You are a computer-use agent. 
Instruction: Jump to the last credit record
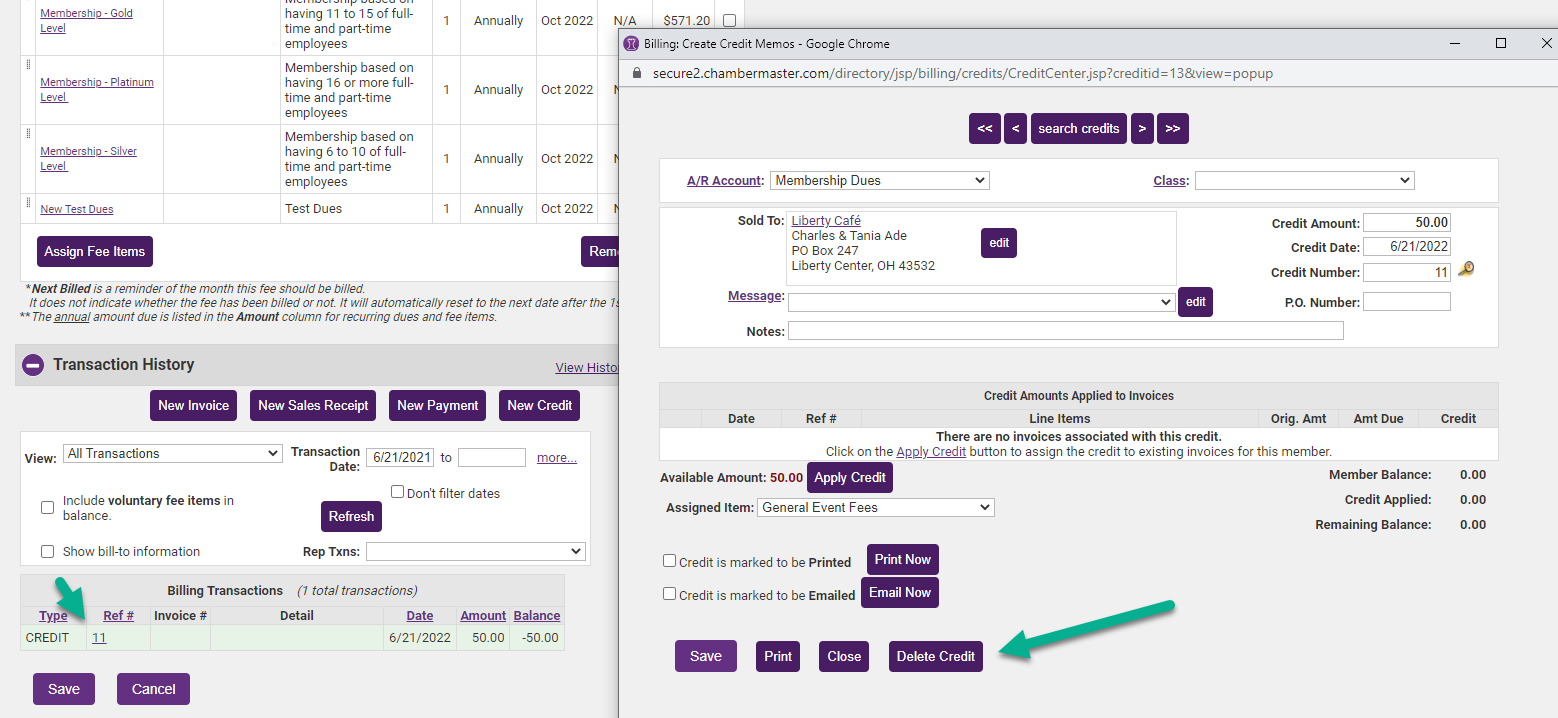point(1173,129)
